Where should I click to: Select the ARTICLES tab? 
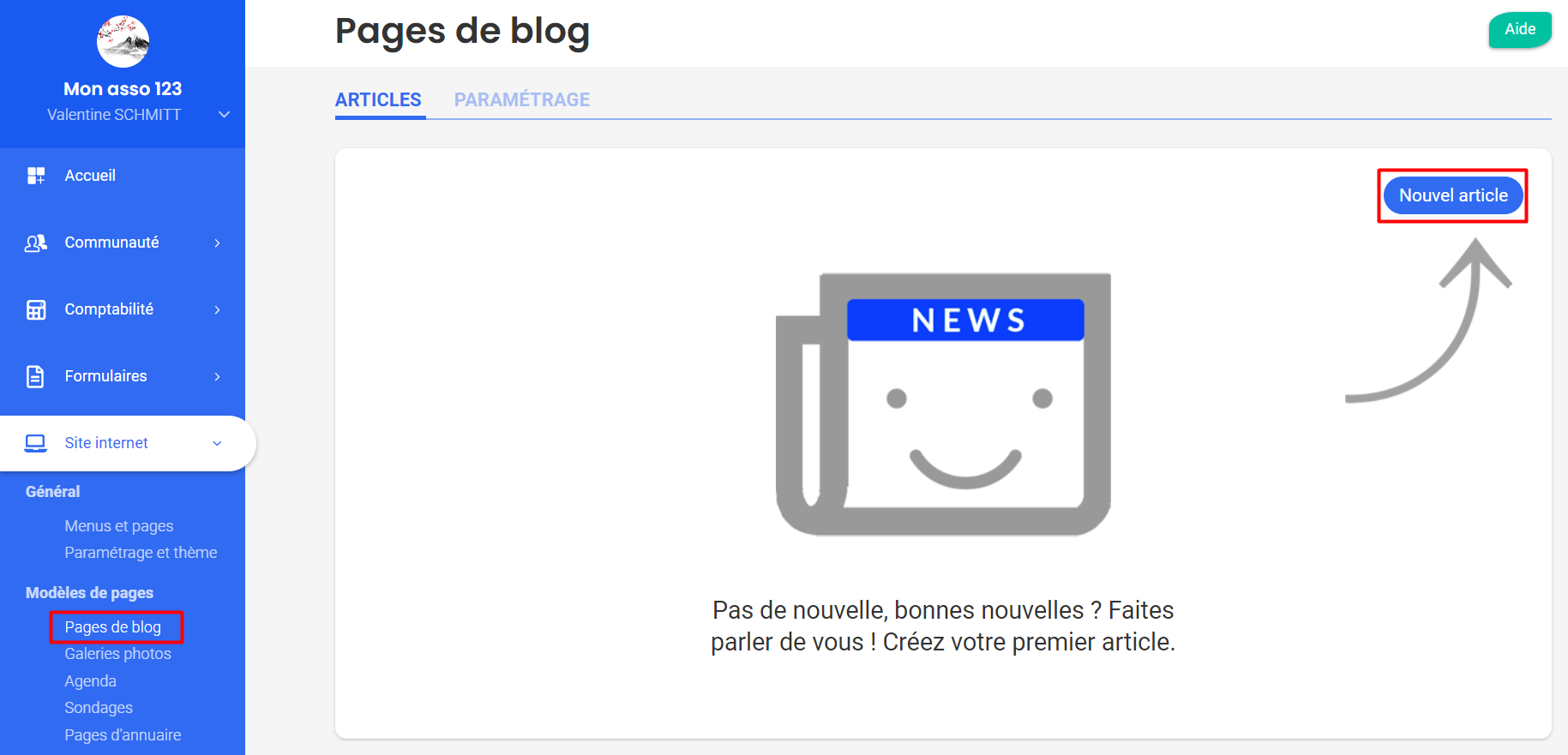click(378, 100)
